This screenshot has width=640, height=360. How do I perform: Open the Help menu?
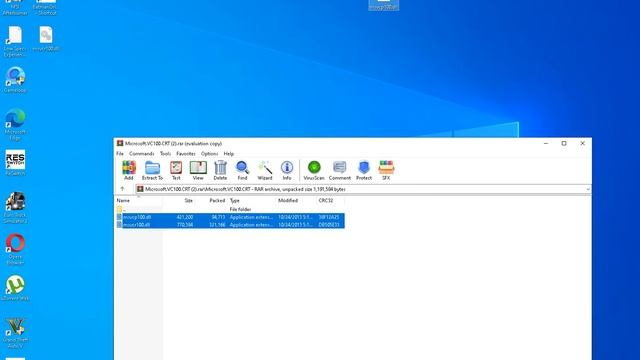tap(229, 154)
